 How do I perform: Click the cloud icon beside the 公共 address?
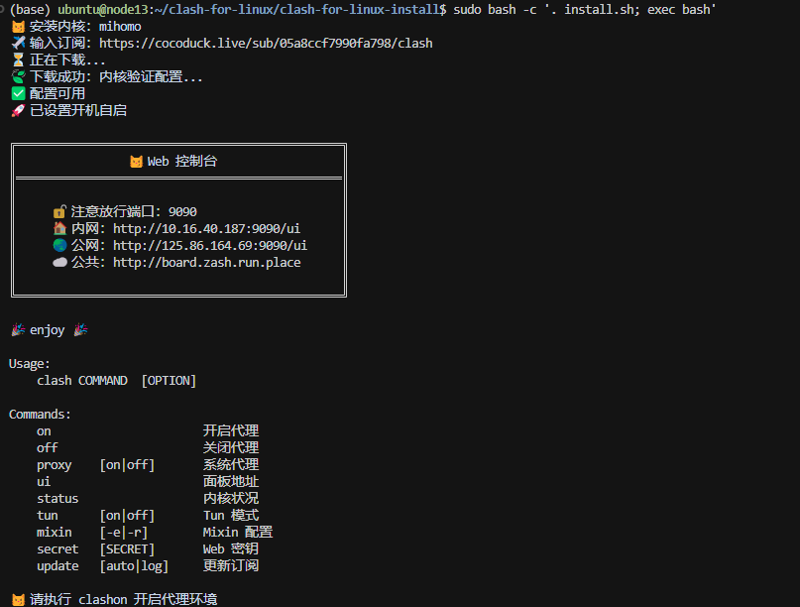(58, 262)
